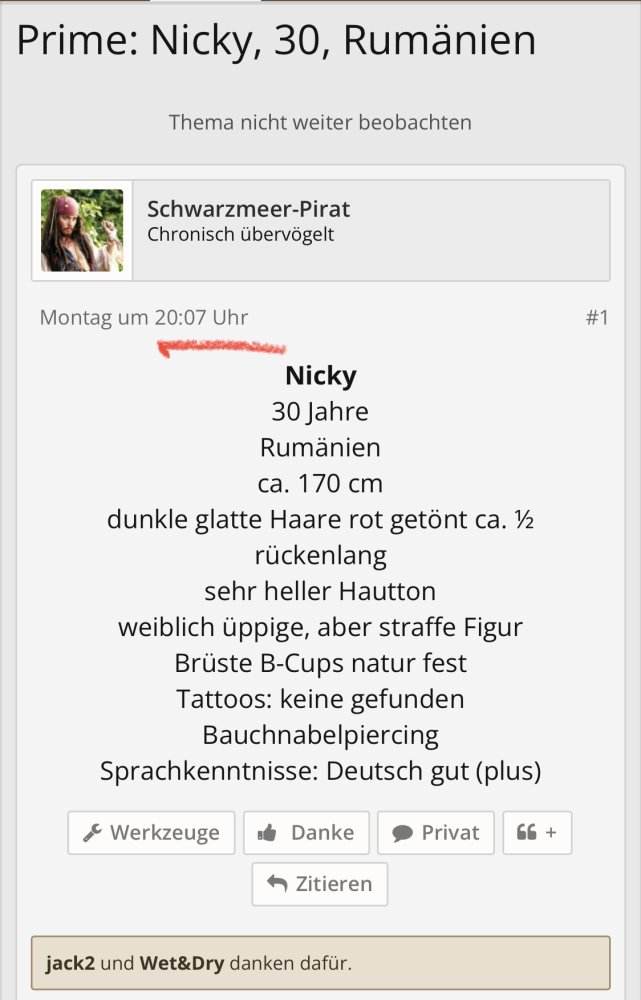Click 'Thema nicht weiter beobachten'

coord(320,123)
